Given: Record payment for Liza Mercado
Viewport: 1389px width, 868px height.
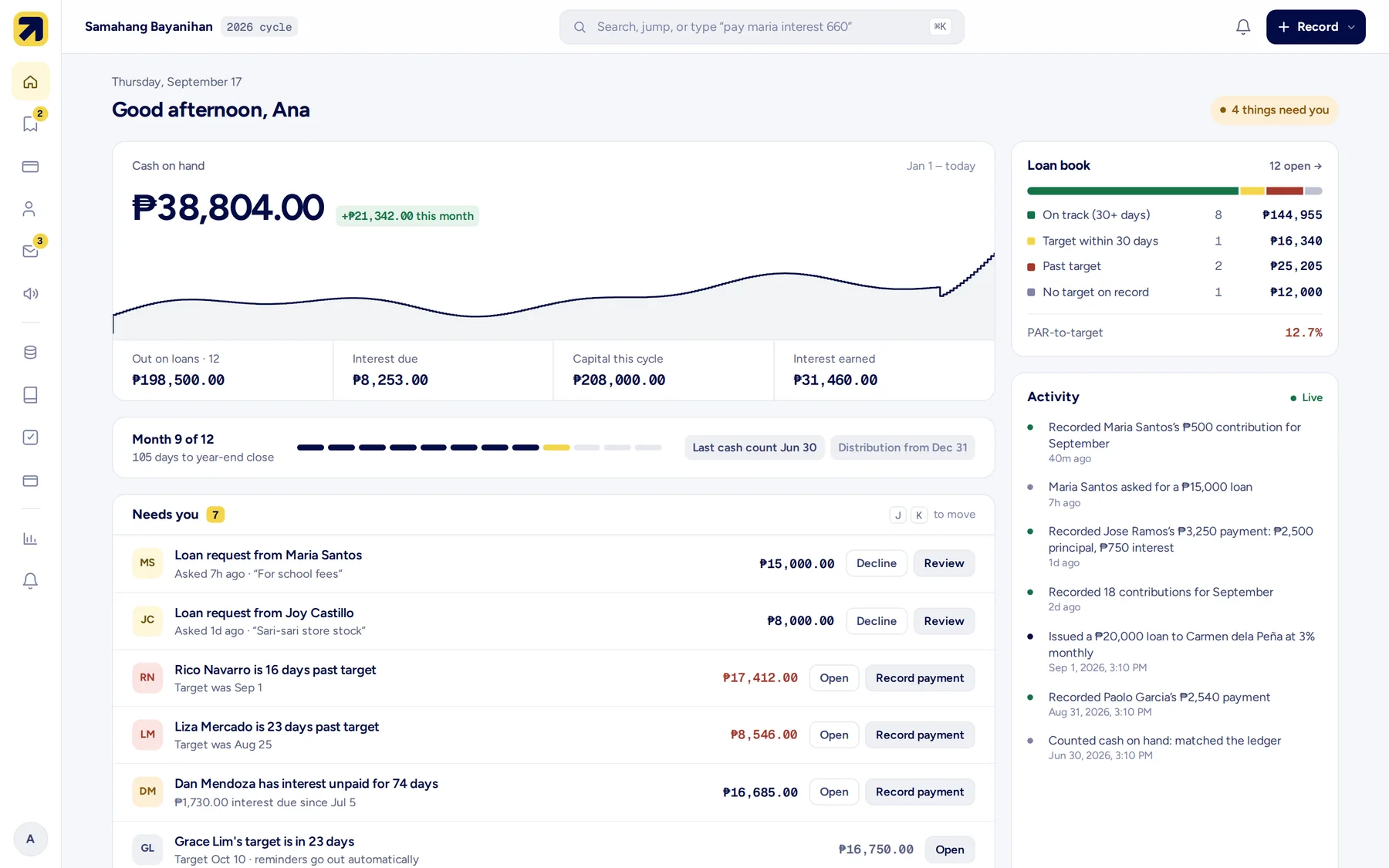Looking at the screenshot, I should (920, 735).
